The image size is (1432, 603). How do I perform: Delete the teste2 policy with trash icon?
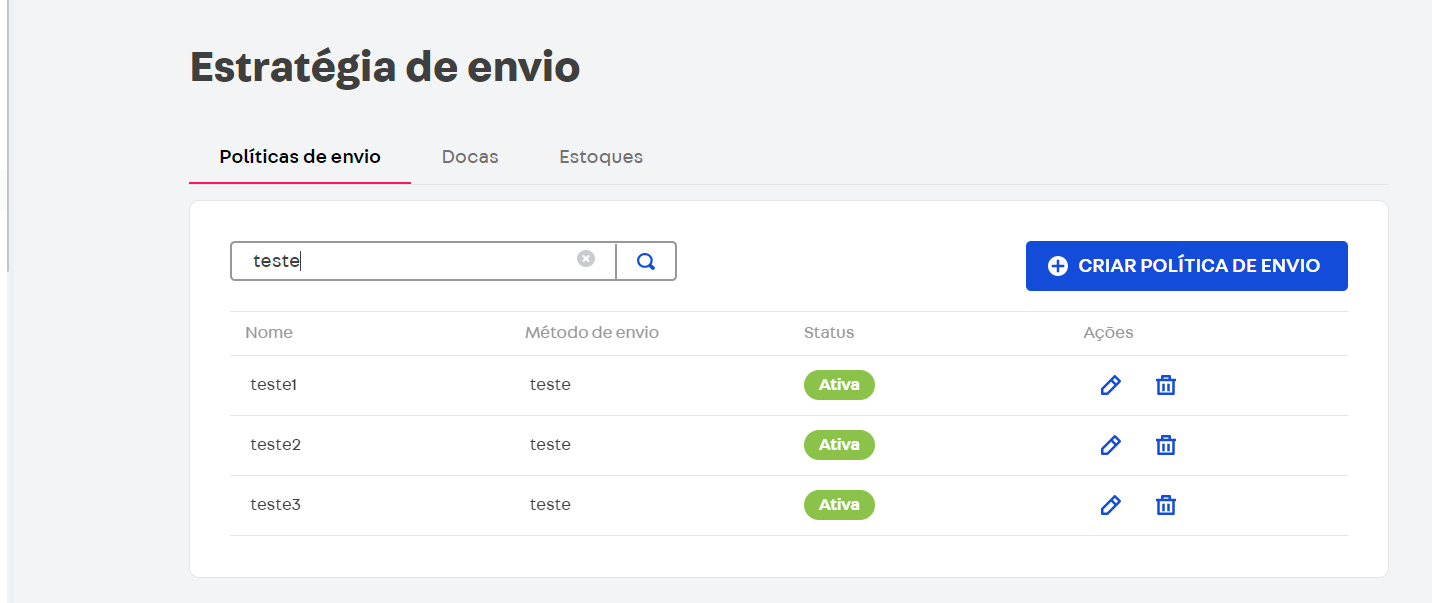click(x=1166, y=445)
